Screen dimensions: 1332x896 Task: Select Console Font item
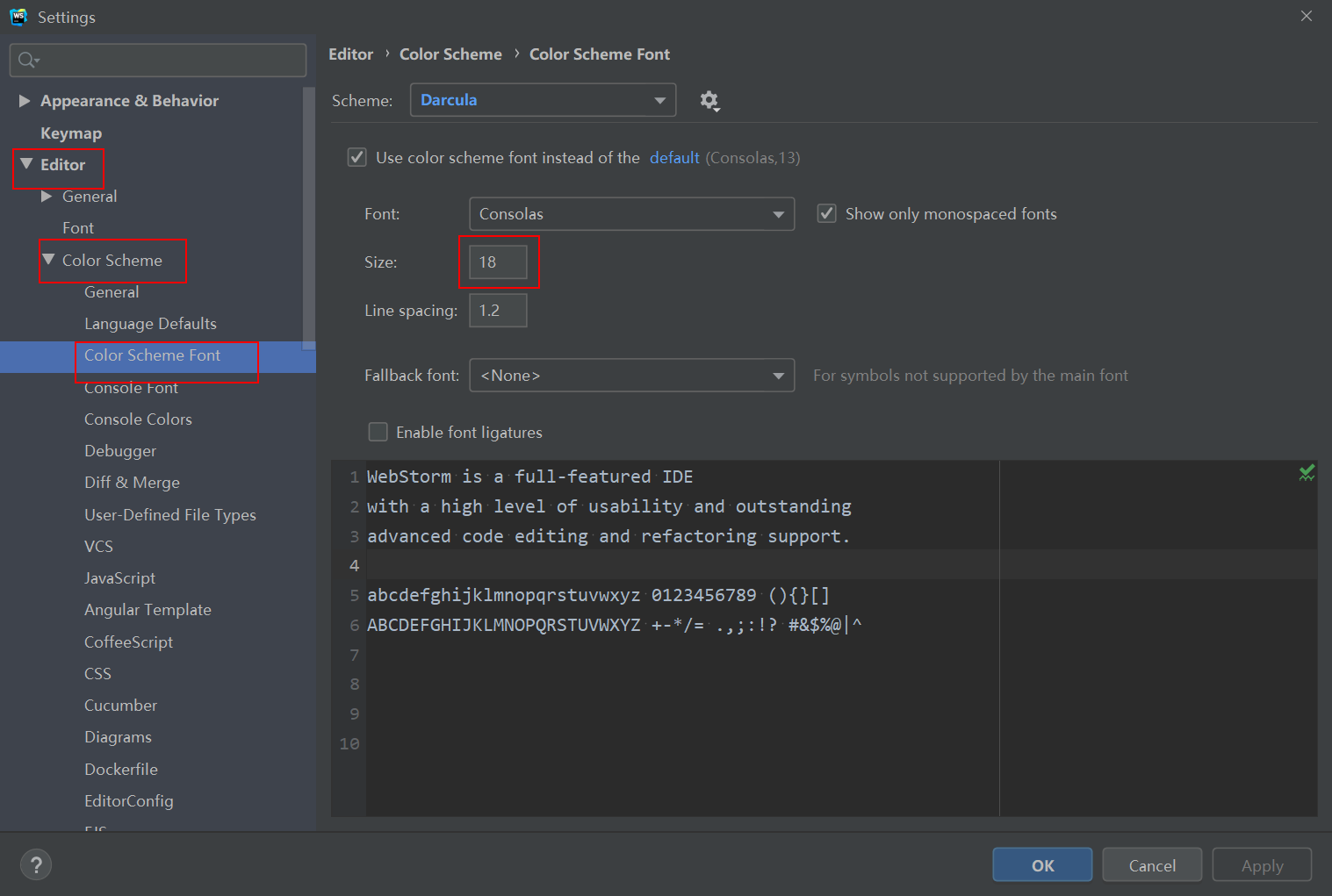pos(131,388)
